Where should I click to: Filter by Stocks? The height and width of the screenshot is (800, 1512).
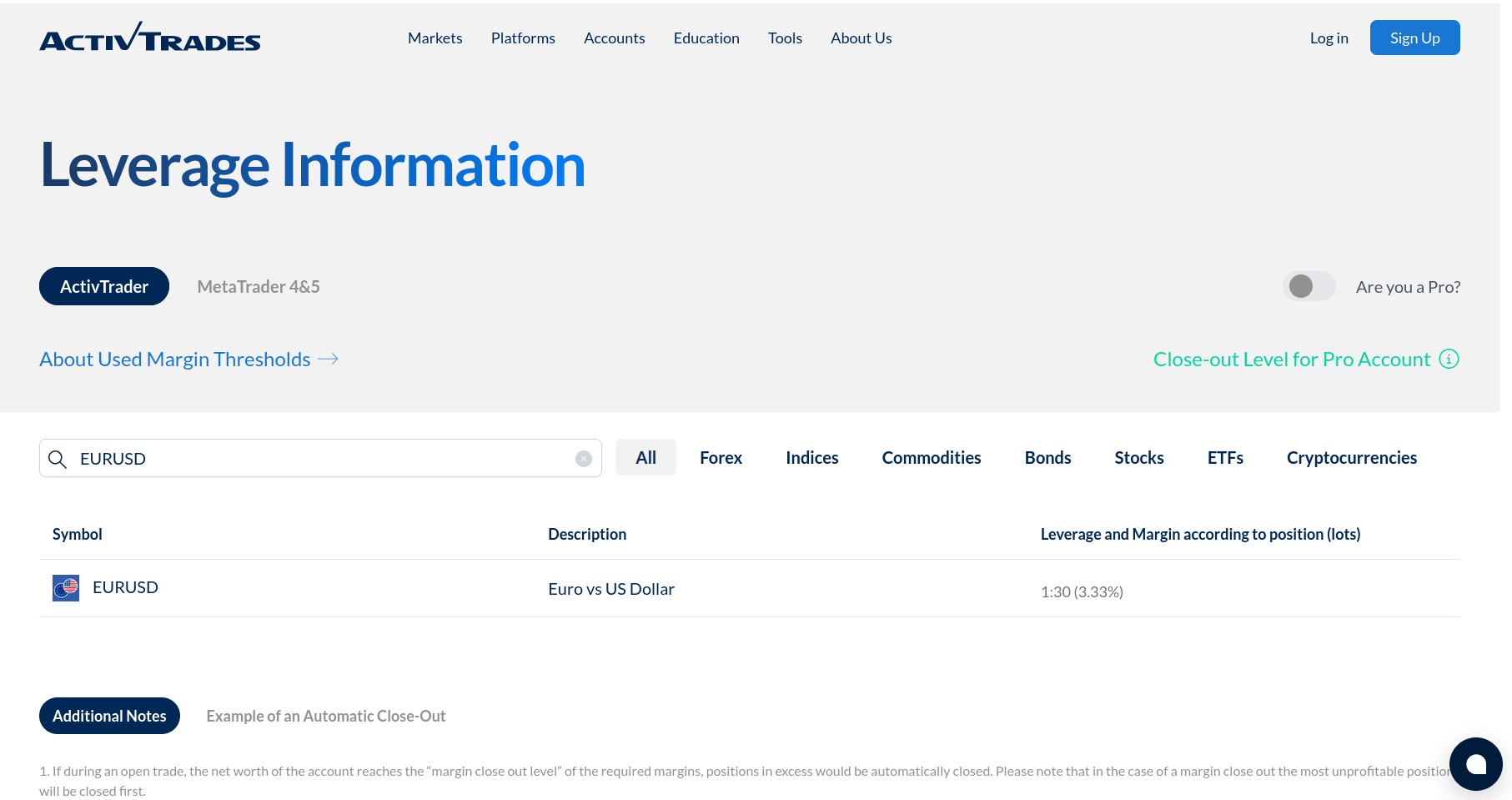point(1139,458)
